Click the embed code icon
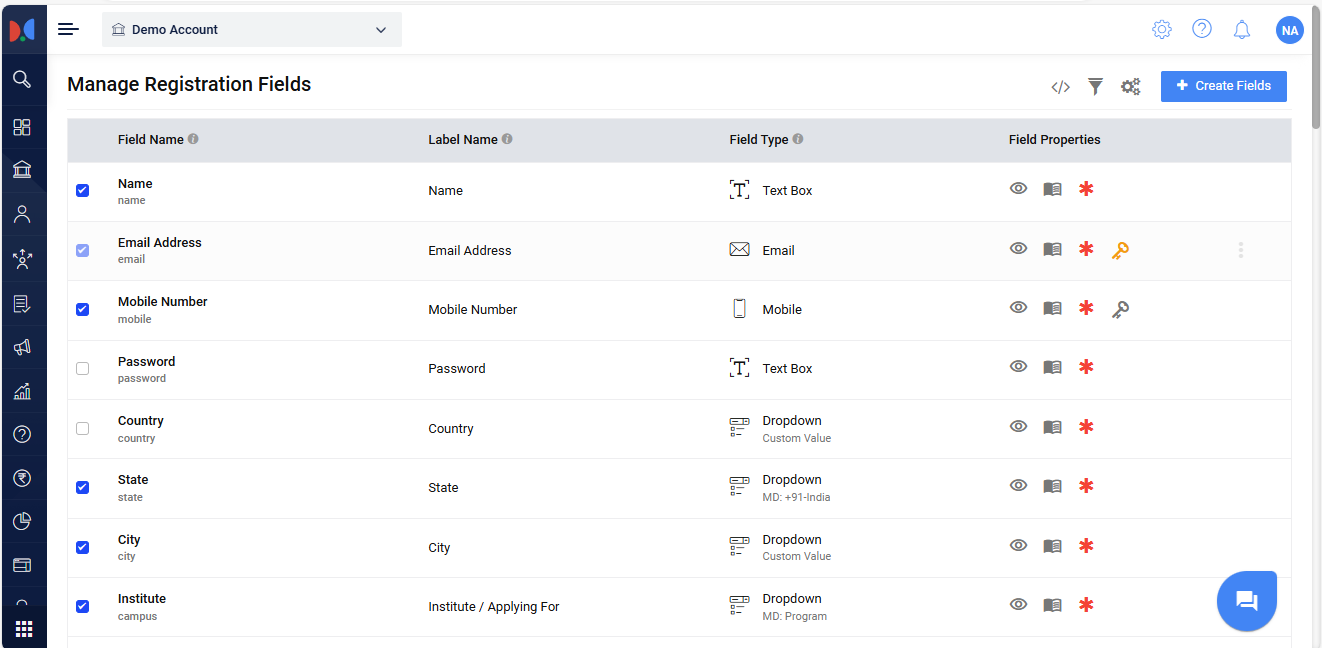Viewport: 1322px width, 648px height. [1060, 87]
